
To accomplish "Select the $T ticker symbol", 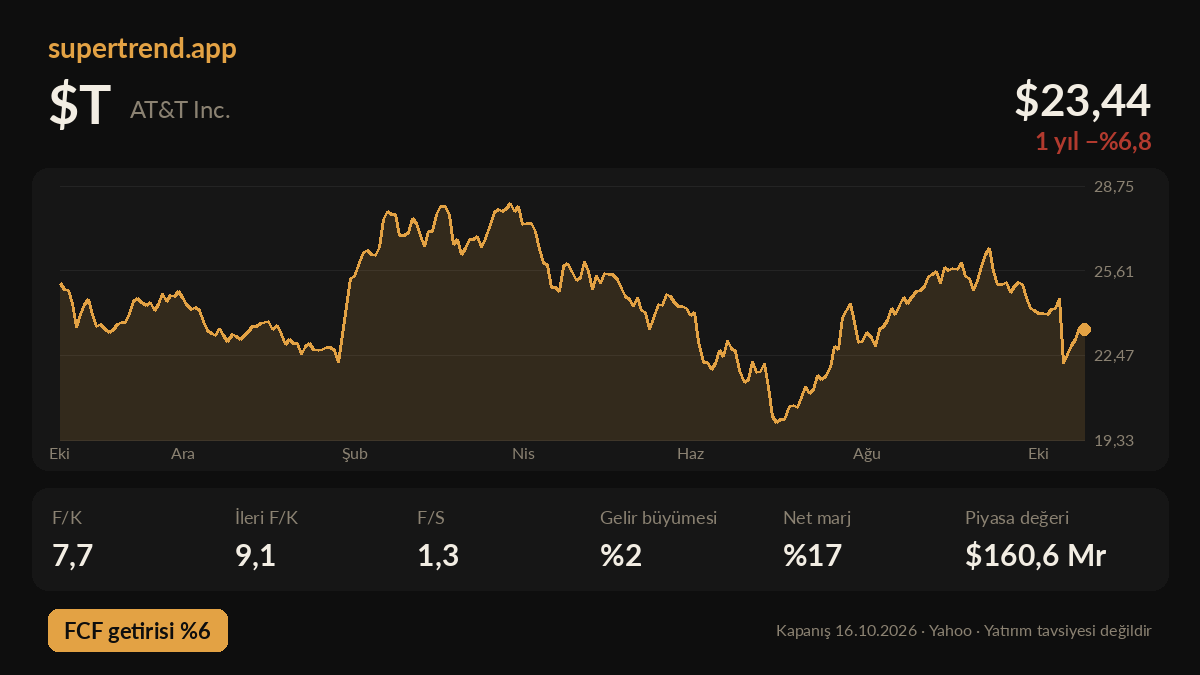I will [x=79, y=107].
